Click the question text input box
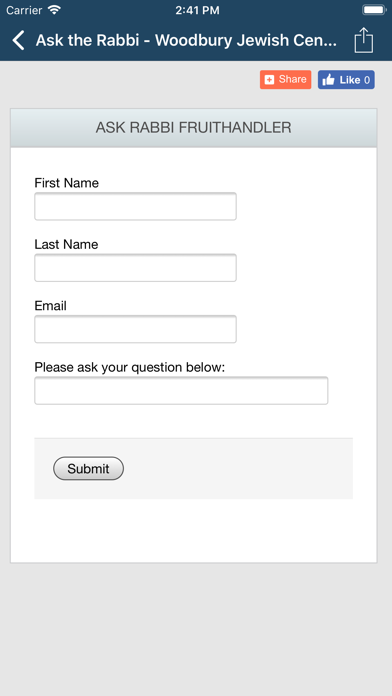 coord(181,391)
